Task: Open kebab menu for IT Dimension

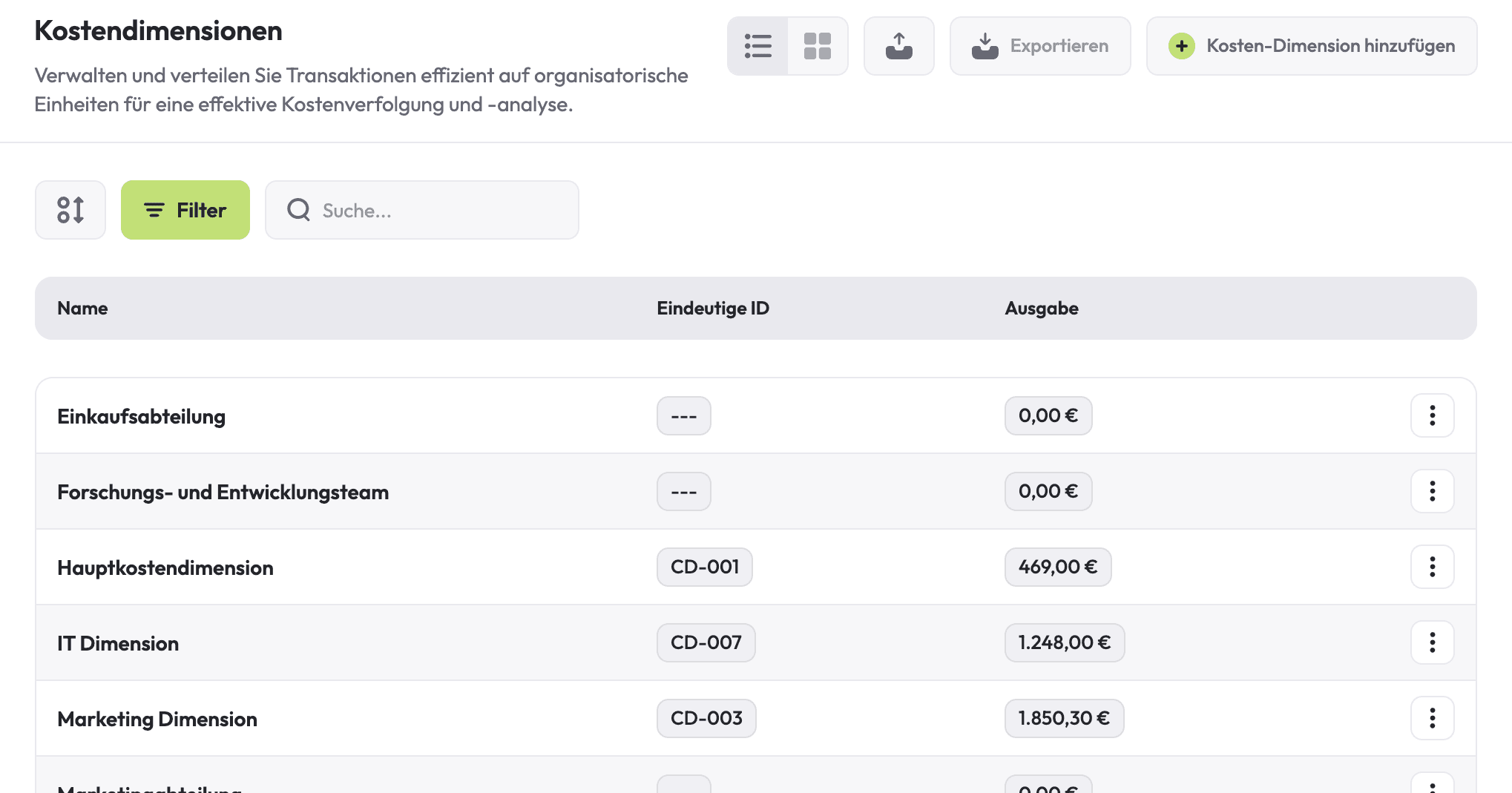Action: 1432,642
